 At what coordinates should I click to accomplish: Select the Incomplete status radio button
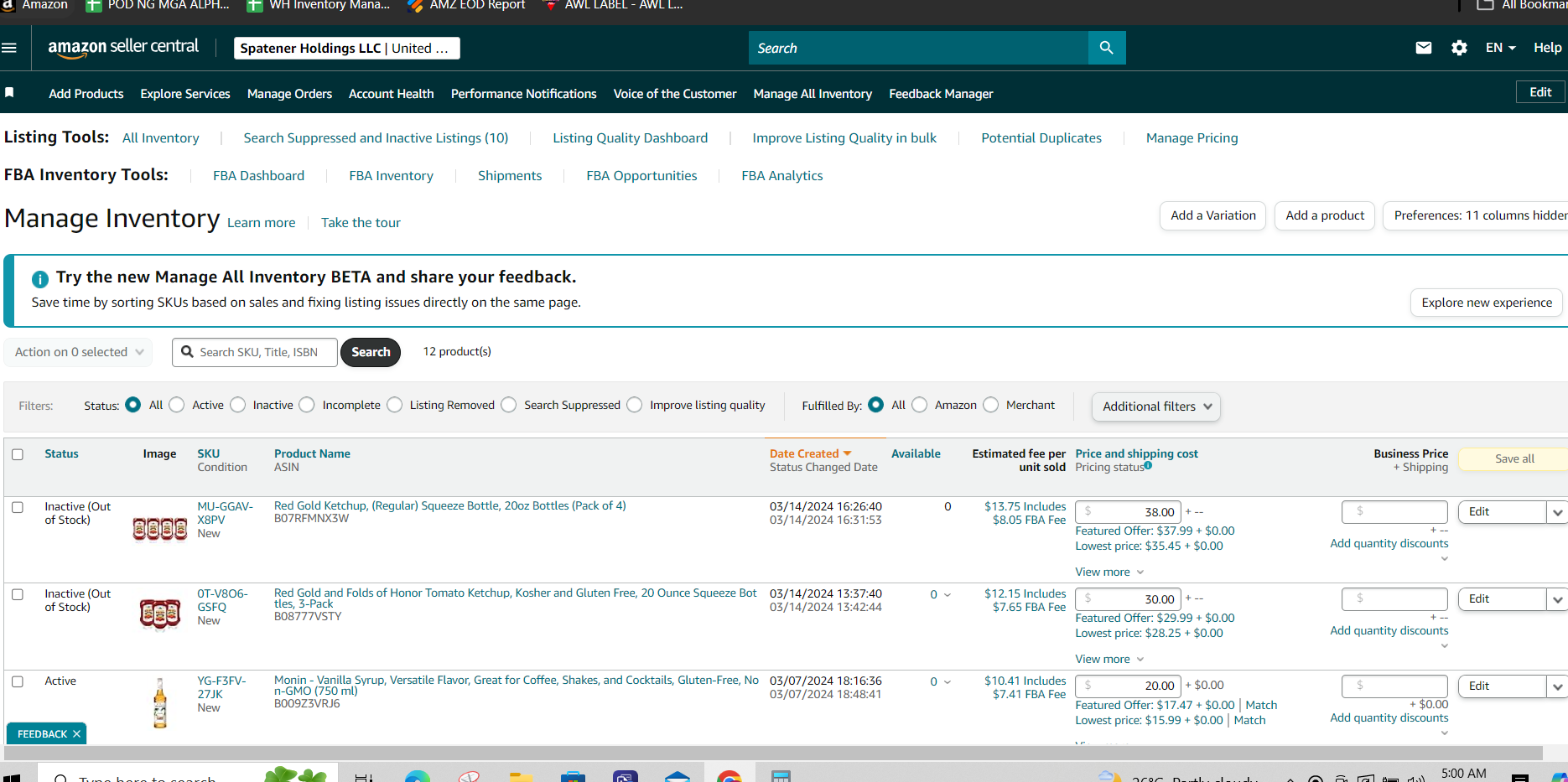pyautogui.click(x=307, y=405)
